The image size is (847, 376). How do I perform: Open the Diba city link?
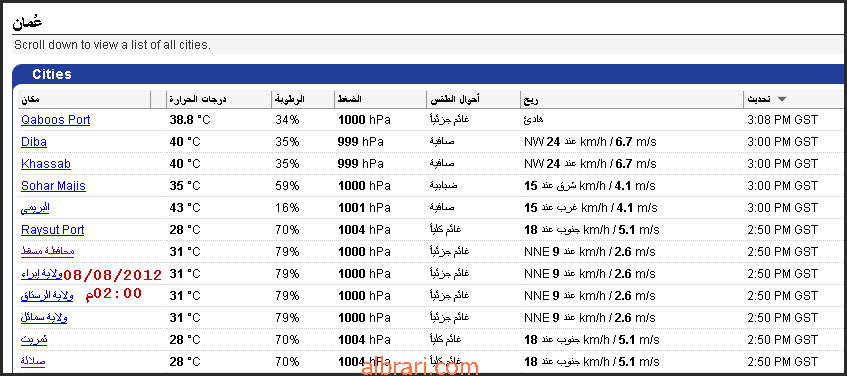pyautogui.click(x=34, y=142)
